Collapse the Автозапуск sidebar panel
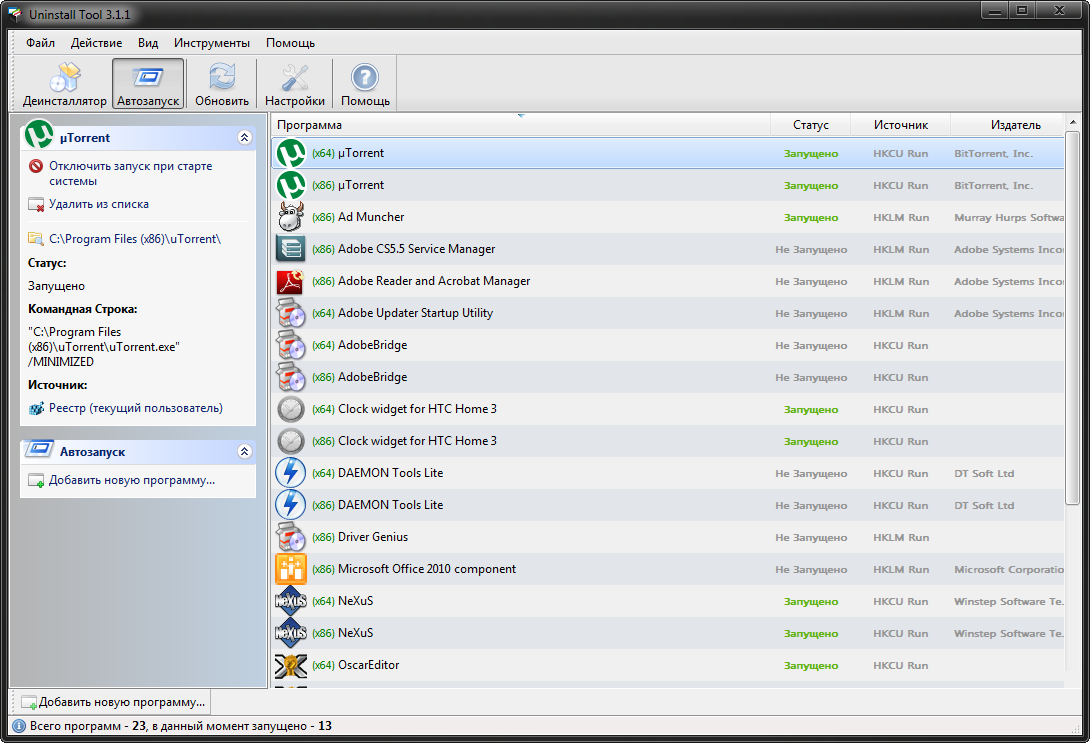The image size is (1090, 743). pyautogui.click(x=244, y=452)
